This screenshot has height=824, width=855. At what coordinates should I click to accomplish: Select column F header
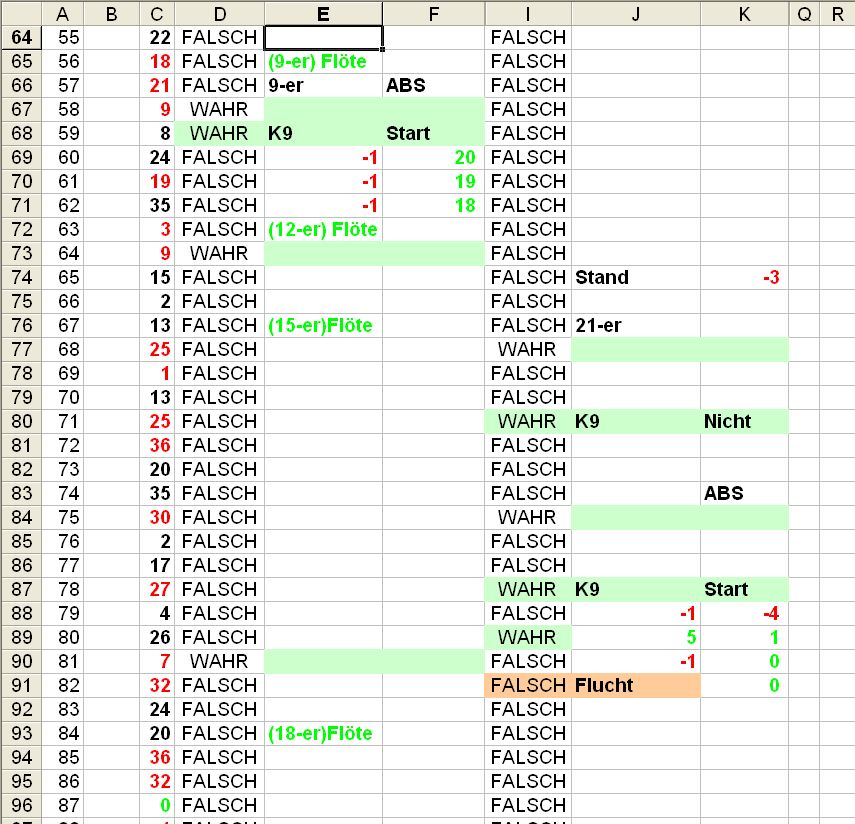click(433, 14)
